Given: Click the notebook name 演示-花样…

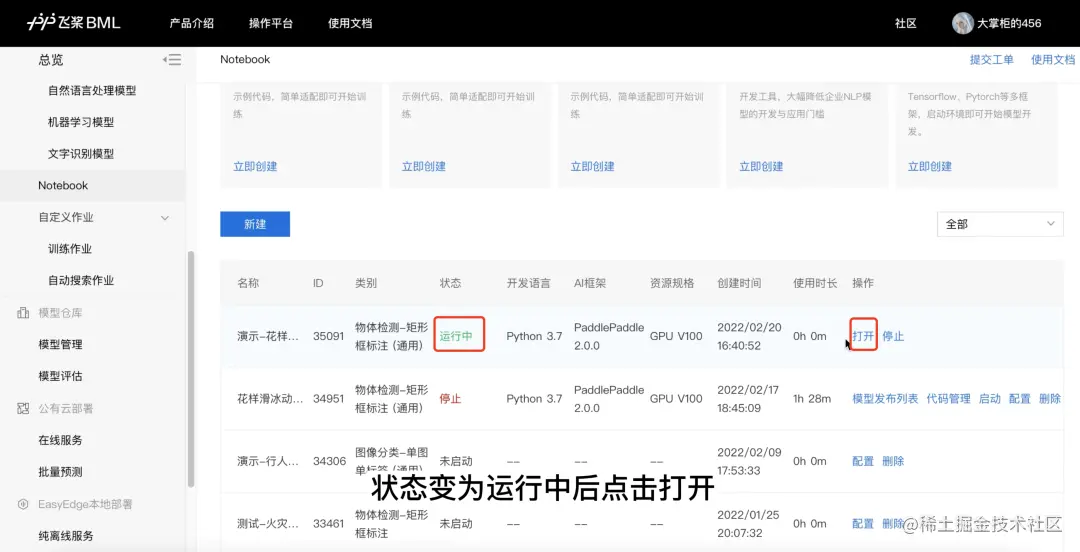Looking at the screenshot, I should 268,336.
